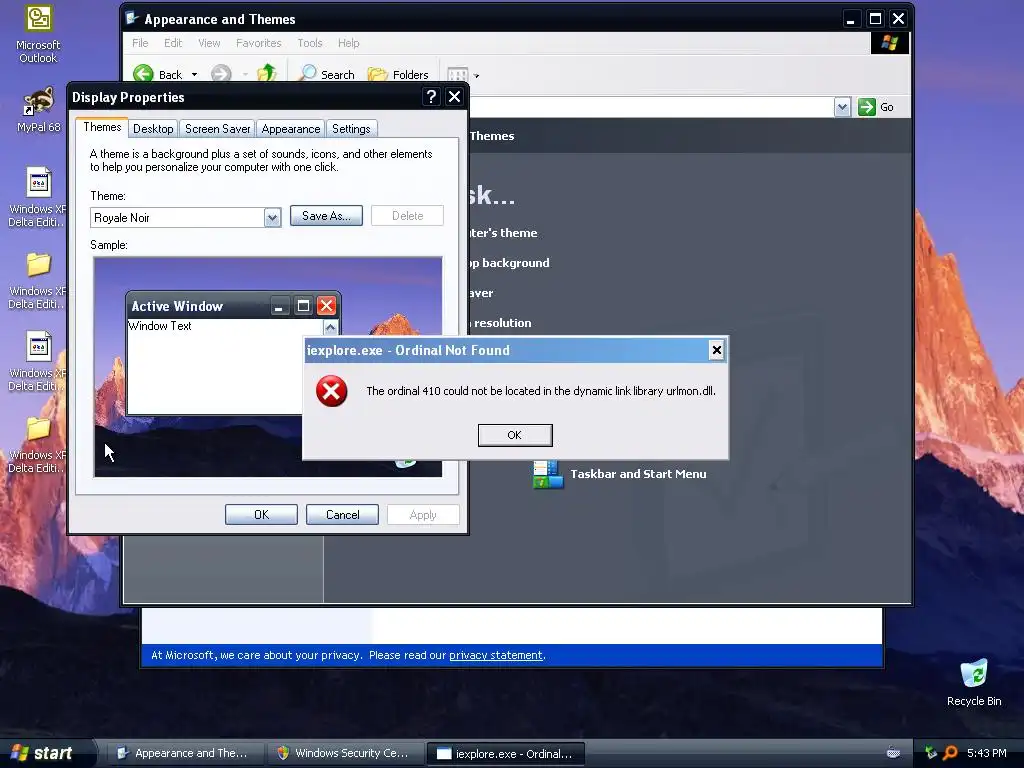Click Cancel in Display Properties
The height and width of the screenshot is (768, 1024).
pos(342,515)
